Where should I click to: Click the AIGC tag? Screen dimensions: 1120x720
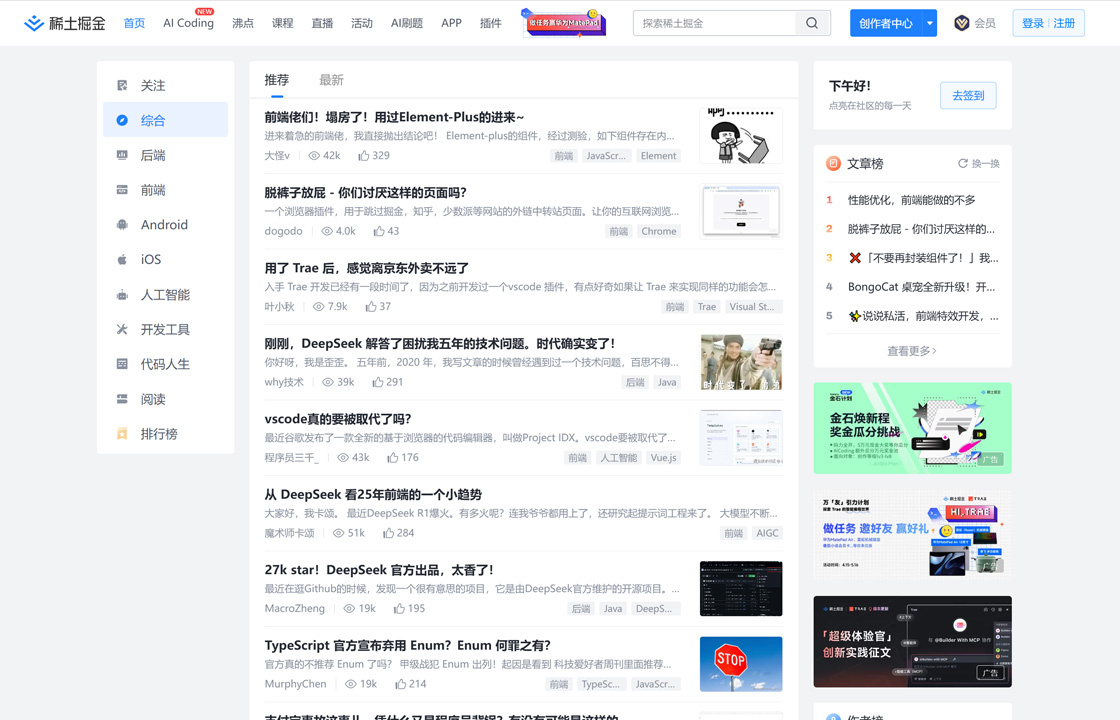767,533
